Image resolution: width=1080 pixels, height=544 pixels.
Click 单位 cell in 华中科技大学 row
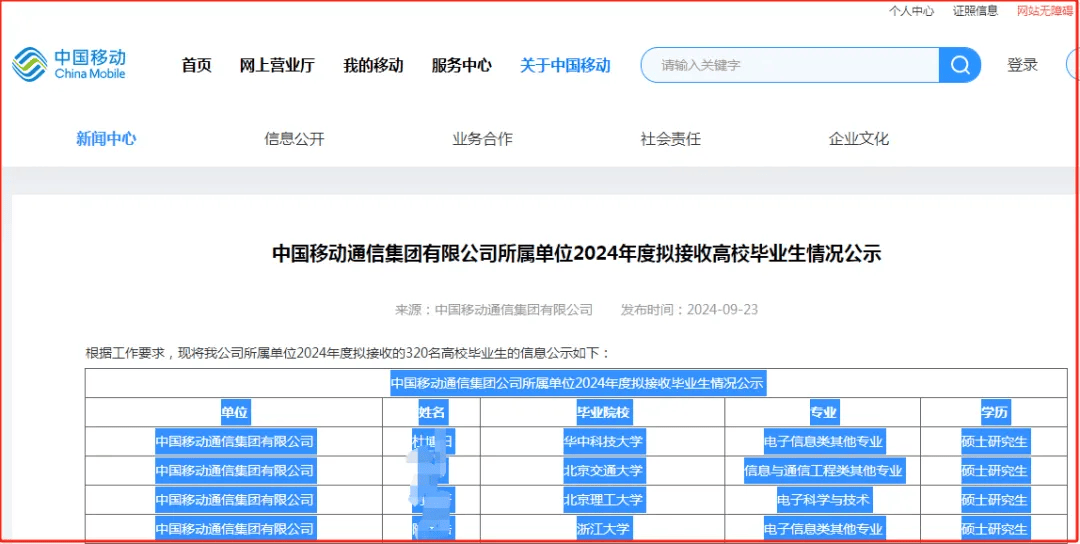pyautogui.click(x=235, y=441)
